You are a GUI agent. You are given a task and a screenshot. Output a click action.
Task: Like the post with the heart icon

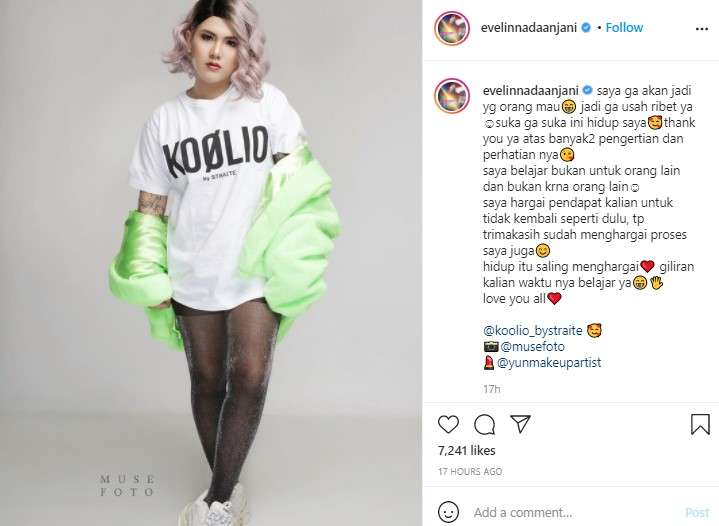(448, 424)
